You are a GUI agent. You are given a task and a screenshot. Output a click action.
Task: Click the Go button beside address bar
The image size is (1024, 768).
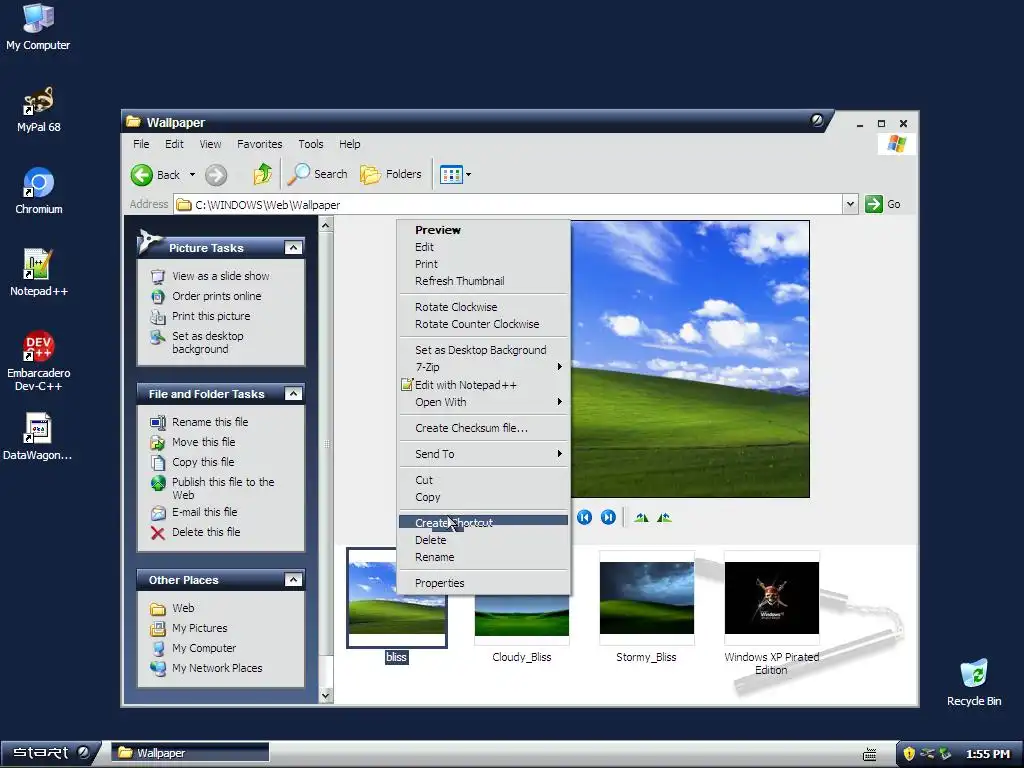(x=883, y=204)
